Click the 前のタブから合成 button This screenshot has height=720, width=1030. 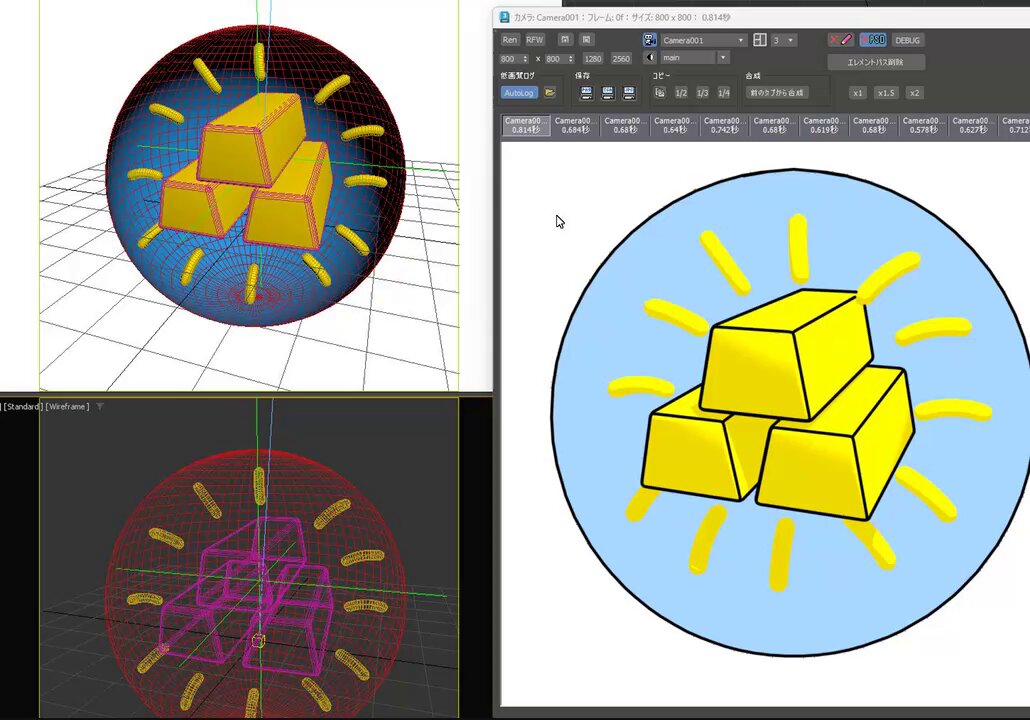[777, 93]
